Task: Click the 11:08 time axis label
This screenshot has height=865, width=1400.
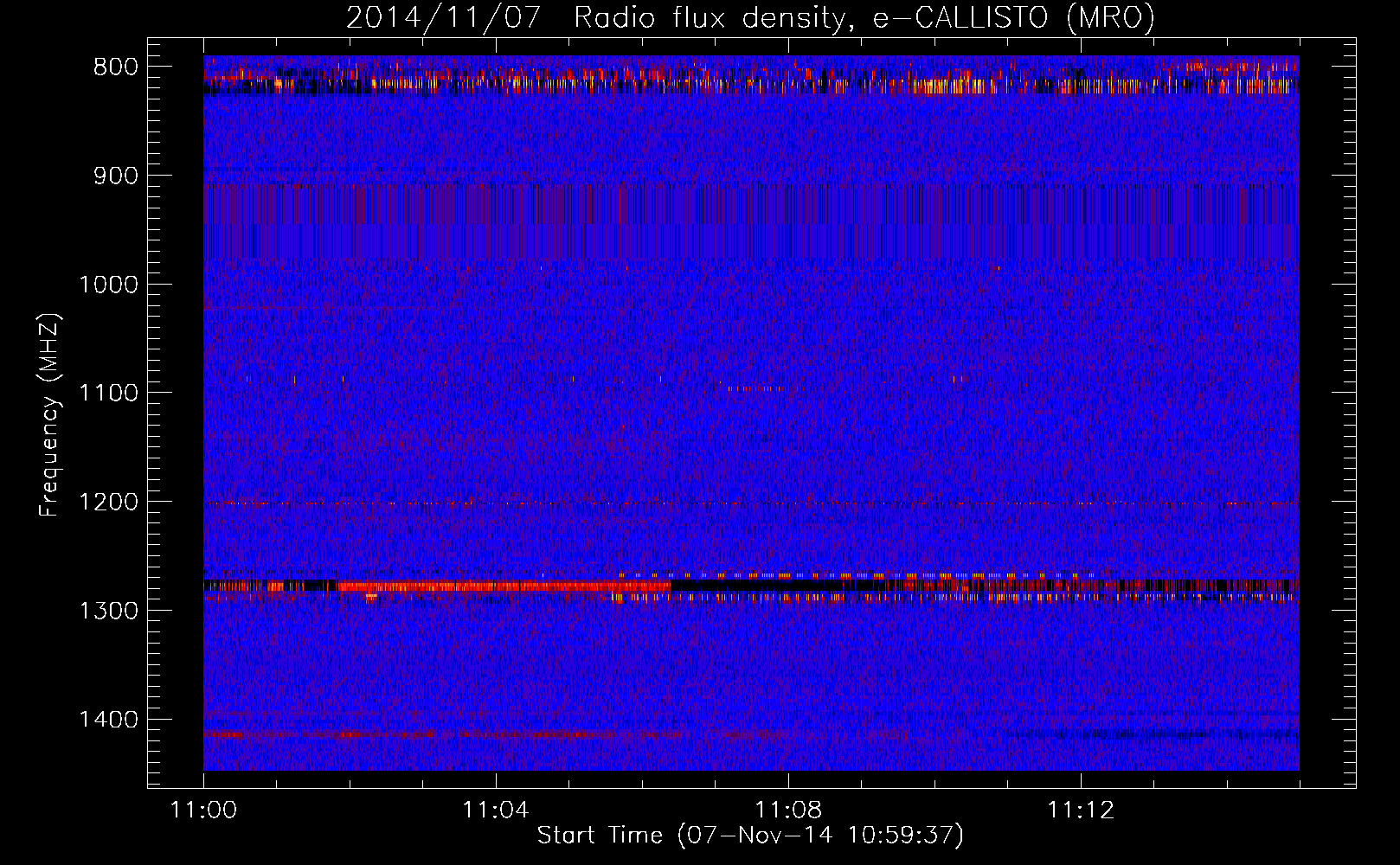Action: pos(788,811)
